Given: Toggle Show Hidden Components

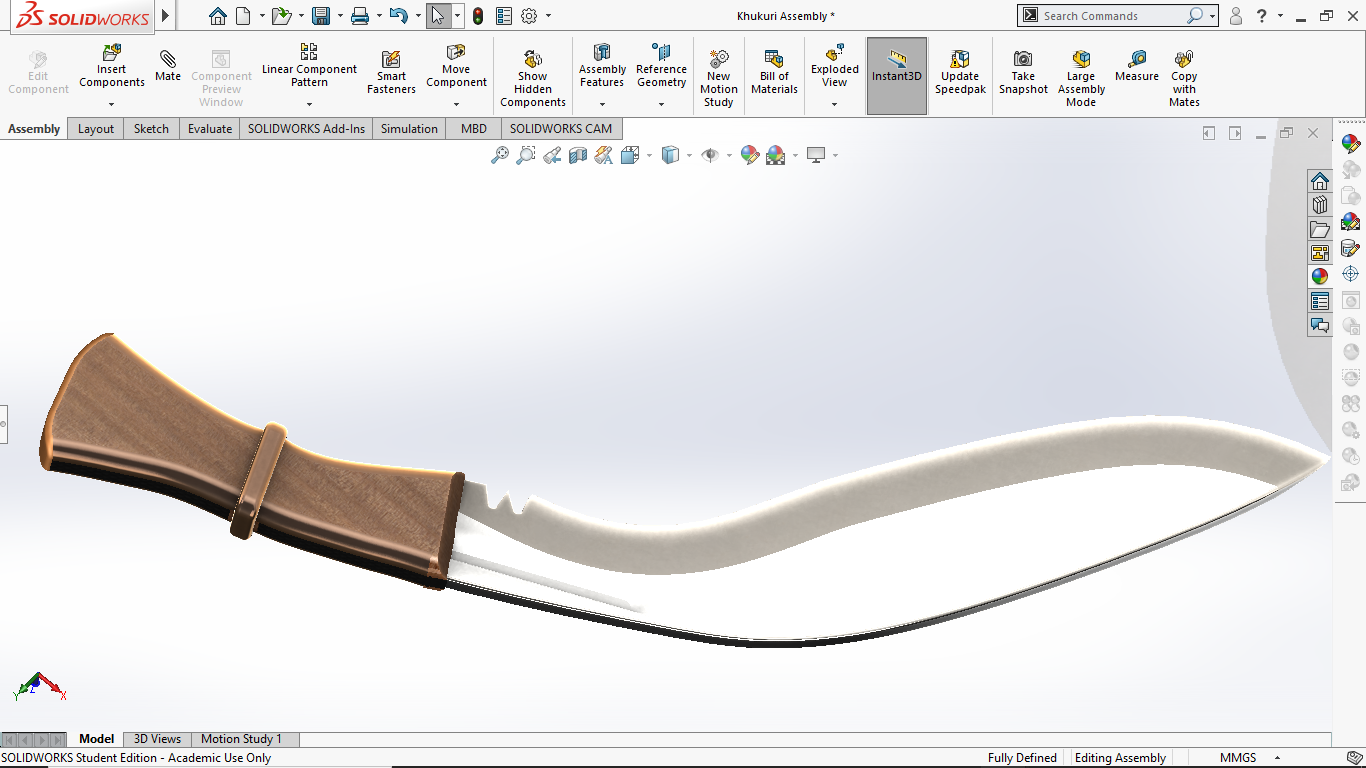Looking at the screenshot, I should click(x=532, y=77).
